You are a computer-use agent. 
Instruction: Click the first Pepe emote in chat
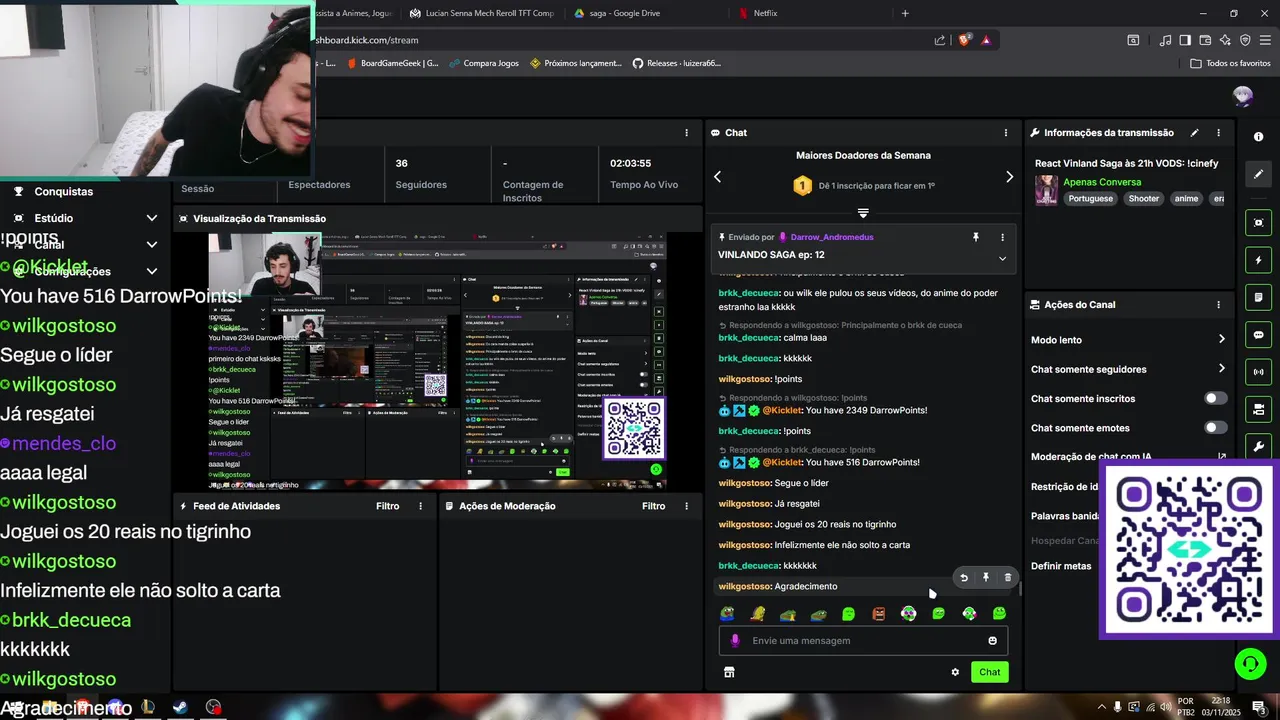coord(727,614)
